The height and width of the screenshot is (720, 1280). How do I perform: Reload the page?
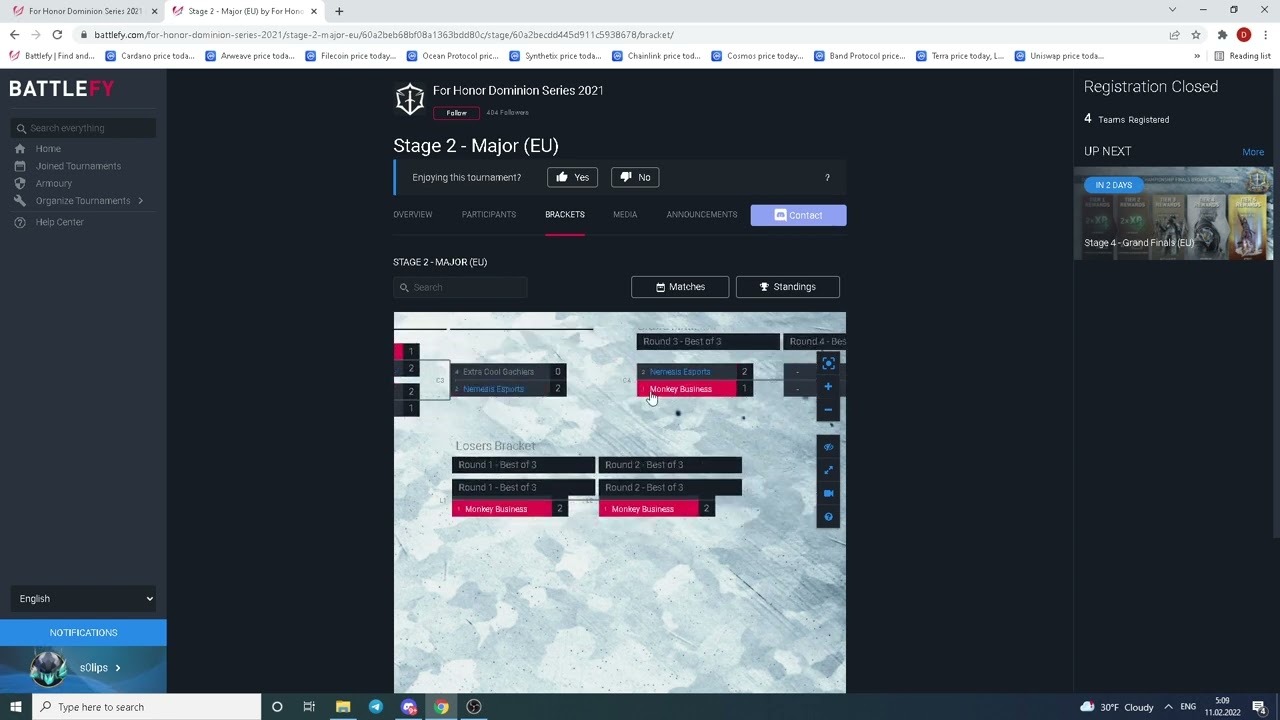57,35
